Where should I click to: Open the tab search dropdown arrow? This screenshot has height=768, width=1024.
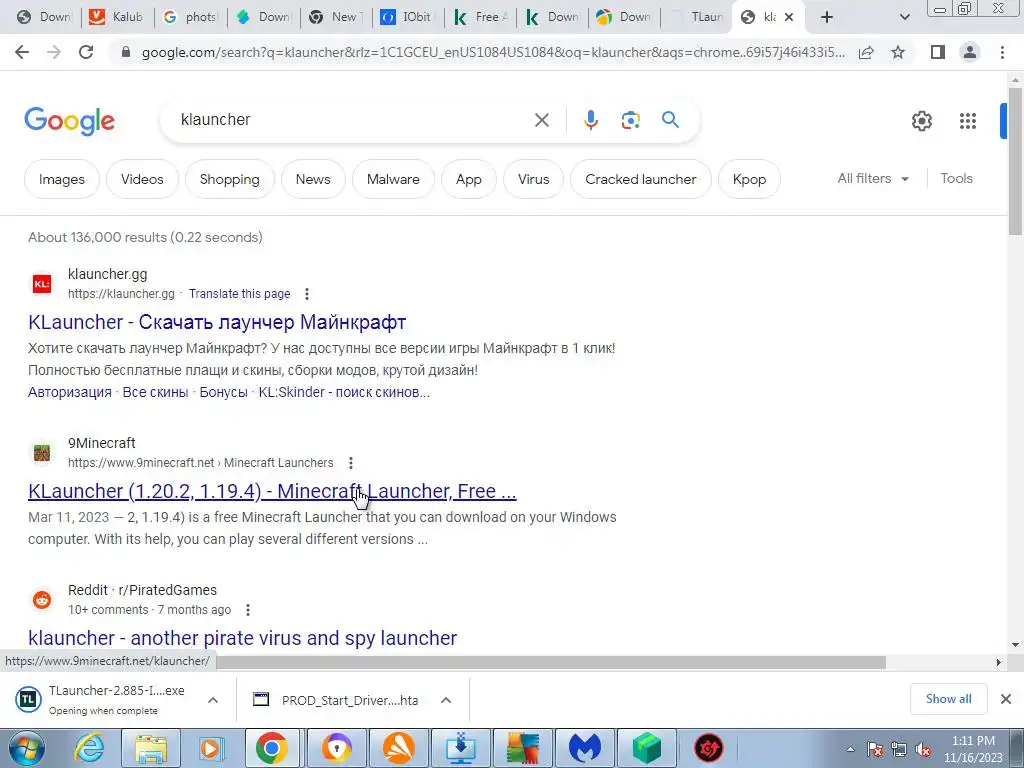pos(904,17)
